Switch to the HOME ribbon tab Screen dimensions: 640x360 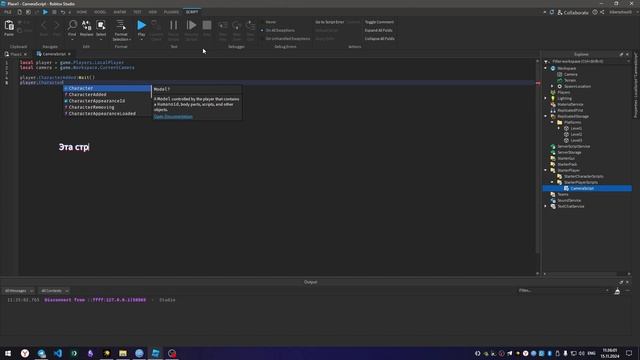pyautogui.click(x=82, y=12)
